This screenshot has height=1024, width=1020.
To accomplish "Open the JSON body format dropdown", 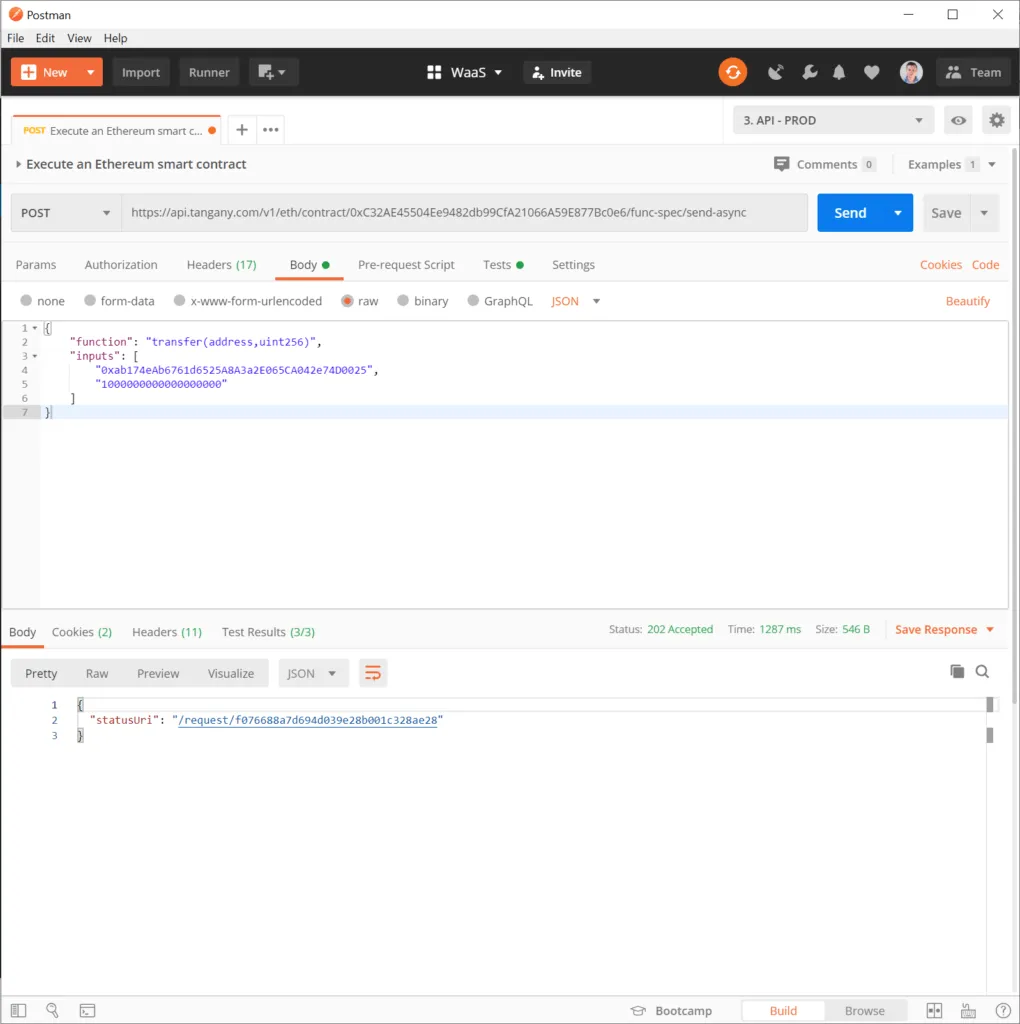I will (x=575, y=301).
